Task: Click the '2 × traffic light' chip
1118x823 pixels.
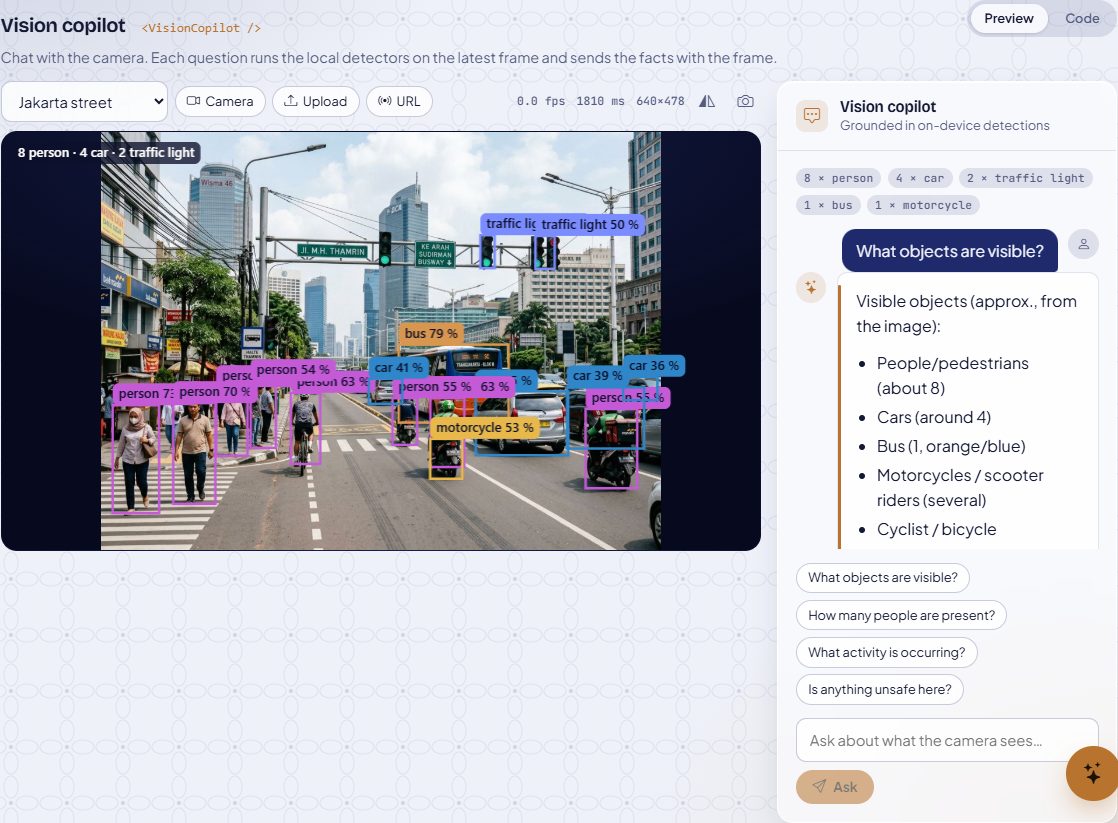Action: 1025,178
